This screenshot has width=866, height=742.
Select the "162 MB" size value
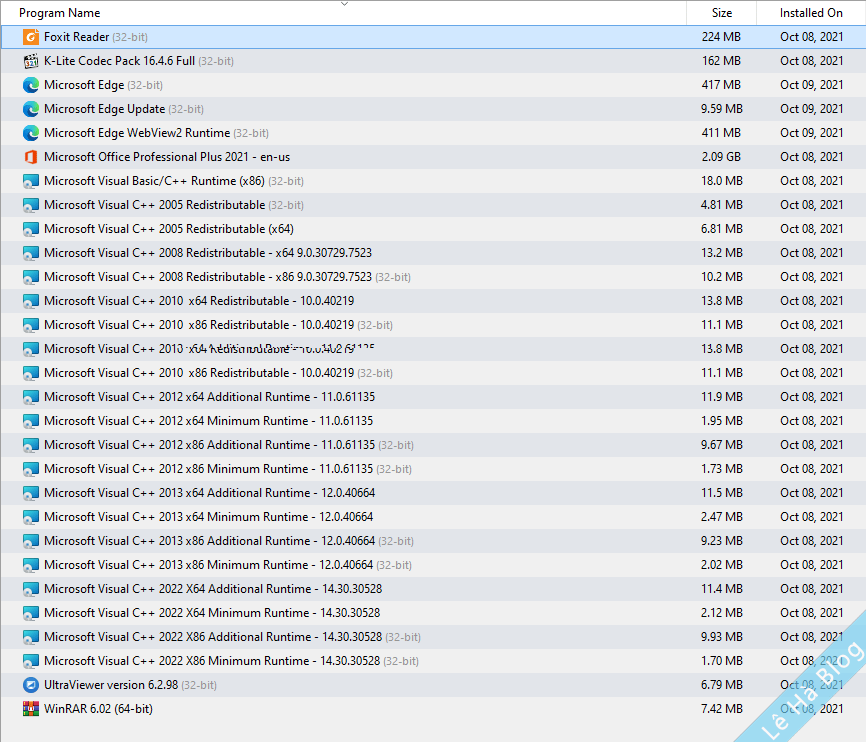(721, 61)
